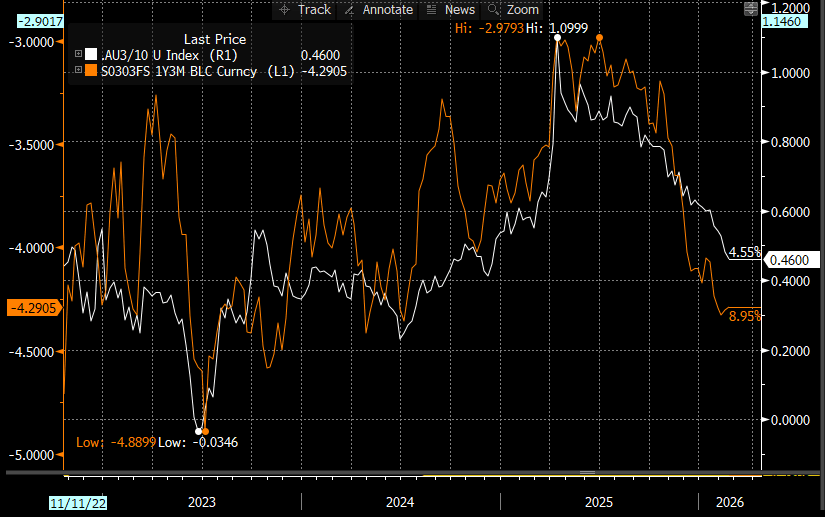Image resolution: width=825 pixels, height=517 pixels.
Task: Click the -4.2905 last price in legend
Action: [324, 72]
